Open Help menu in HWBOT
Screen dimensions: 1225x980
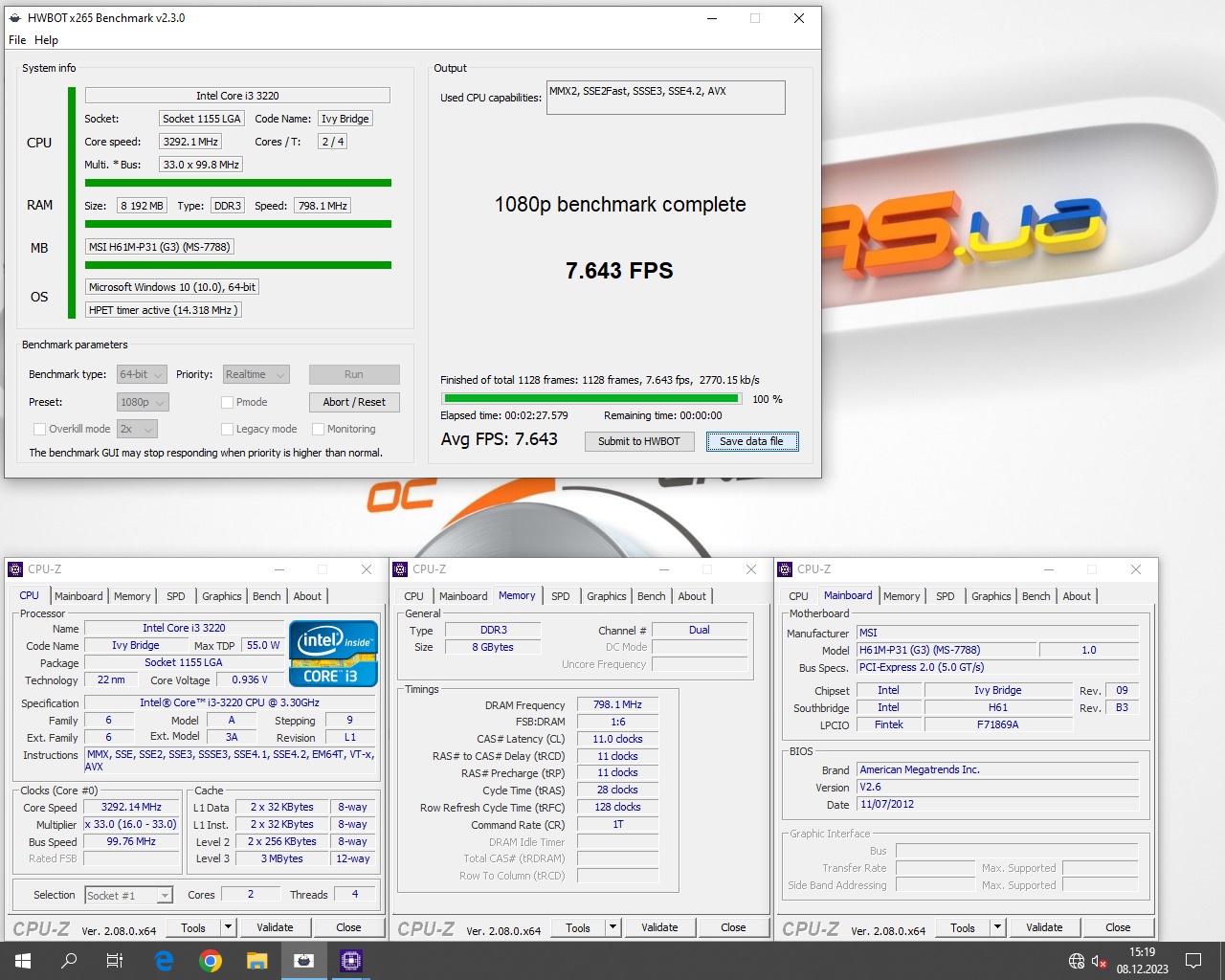[46, 40]
